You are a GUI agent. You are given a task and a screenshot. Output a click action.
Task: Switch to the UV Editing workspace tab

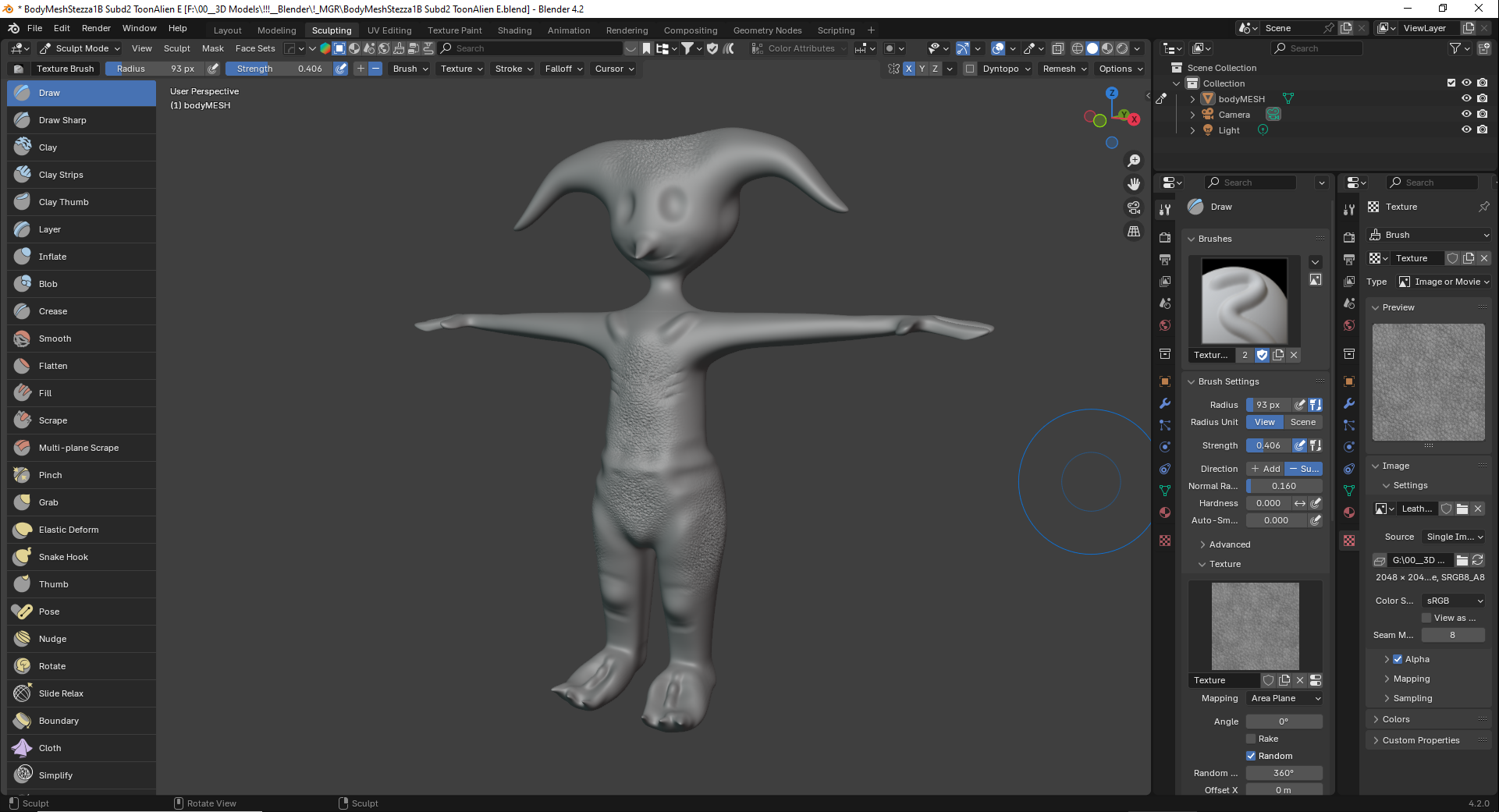click(x=389, y=30)
